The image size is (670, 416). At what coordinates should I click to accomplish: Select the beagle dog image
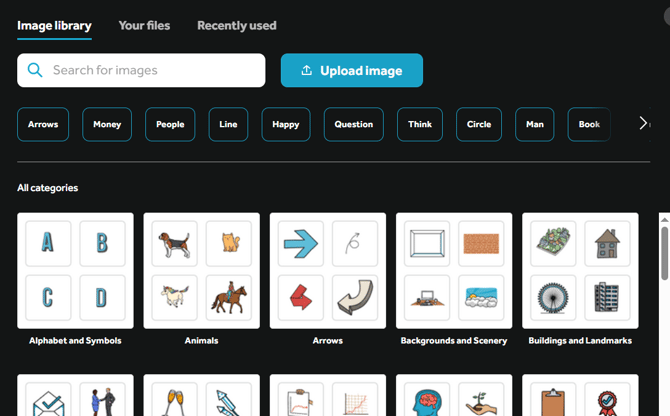[x=174, y=244]
